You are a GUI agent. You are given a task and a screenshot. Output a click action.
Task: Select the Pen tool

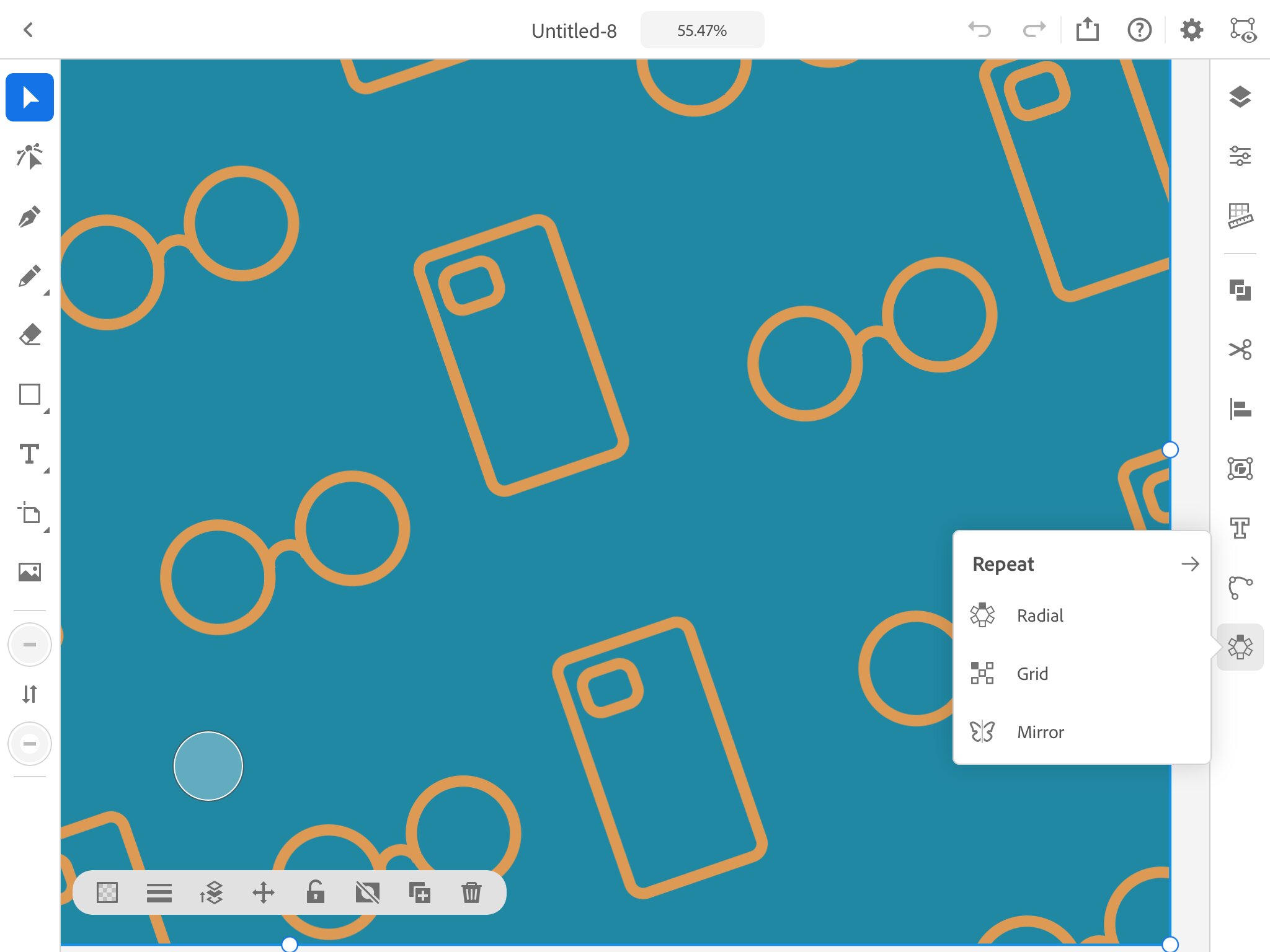coord(29,217)
